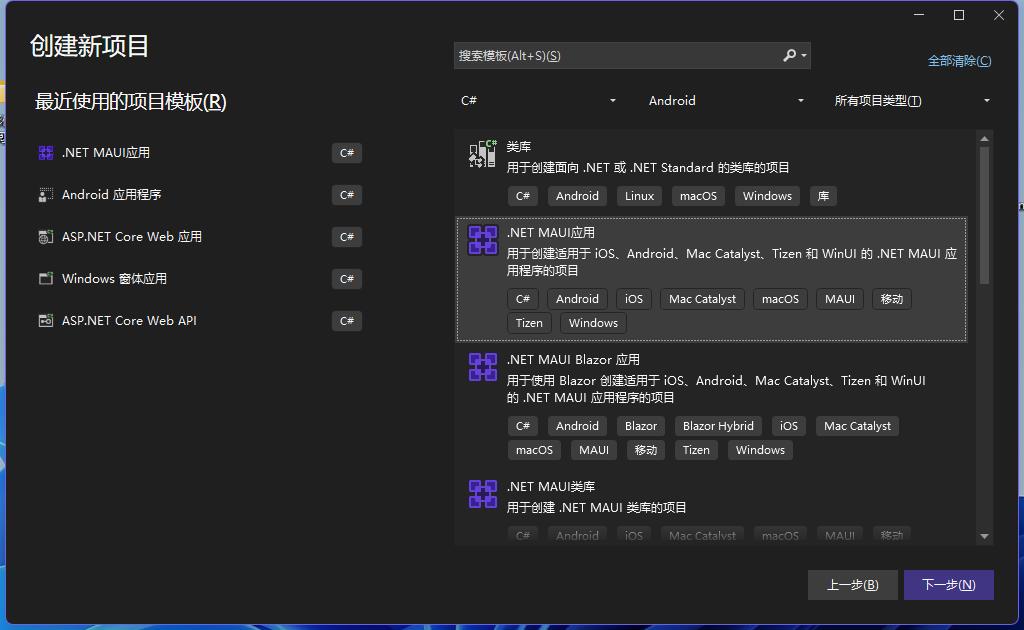1024x630 pixels.
Task: Click the .NET MAUI应用 icon in recent templates
Action: [46, 153]
